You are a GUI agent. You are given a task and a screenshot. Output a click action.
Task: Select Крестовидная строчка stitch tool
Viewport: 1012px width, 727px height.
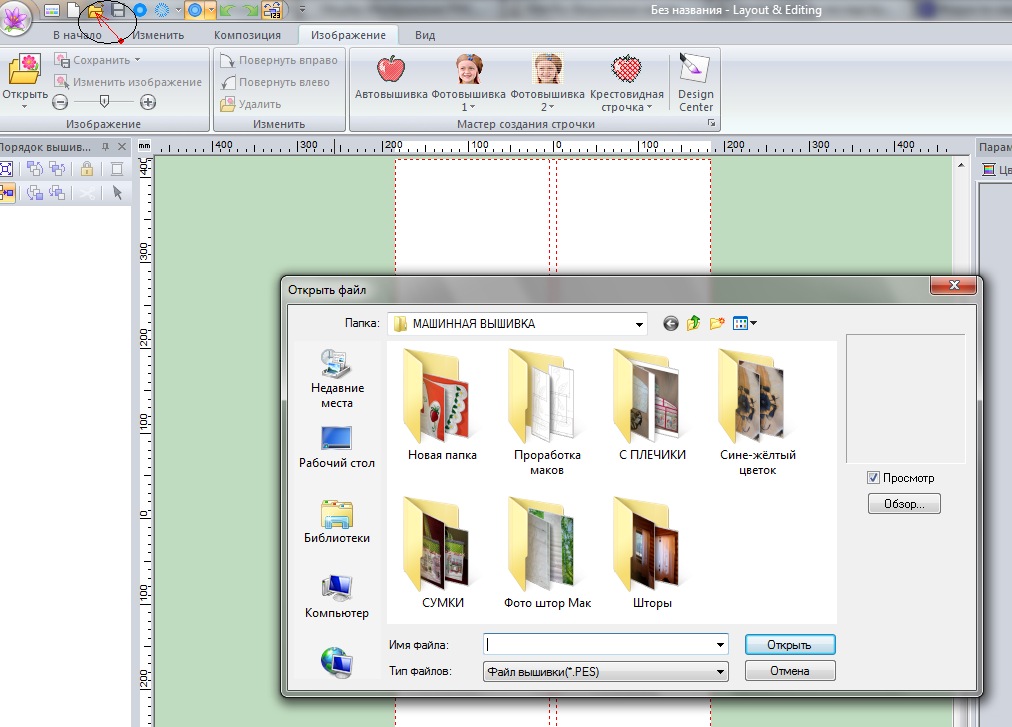[x=626, y=71]
